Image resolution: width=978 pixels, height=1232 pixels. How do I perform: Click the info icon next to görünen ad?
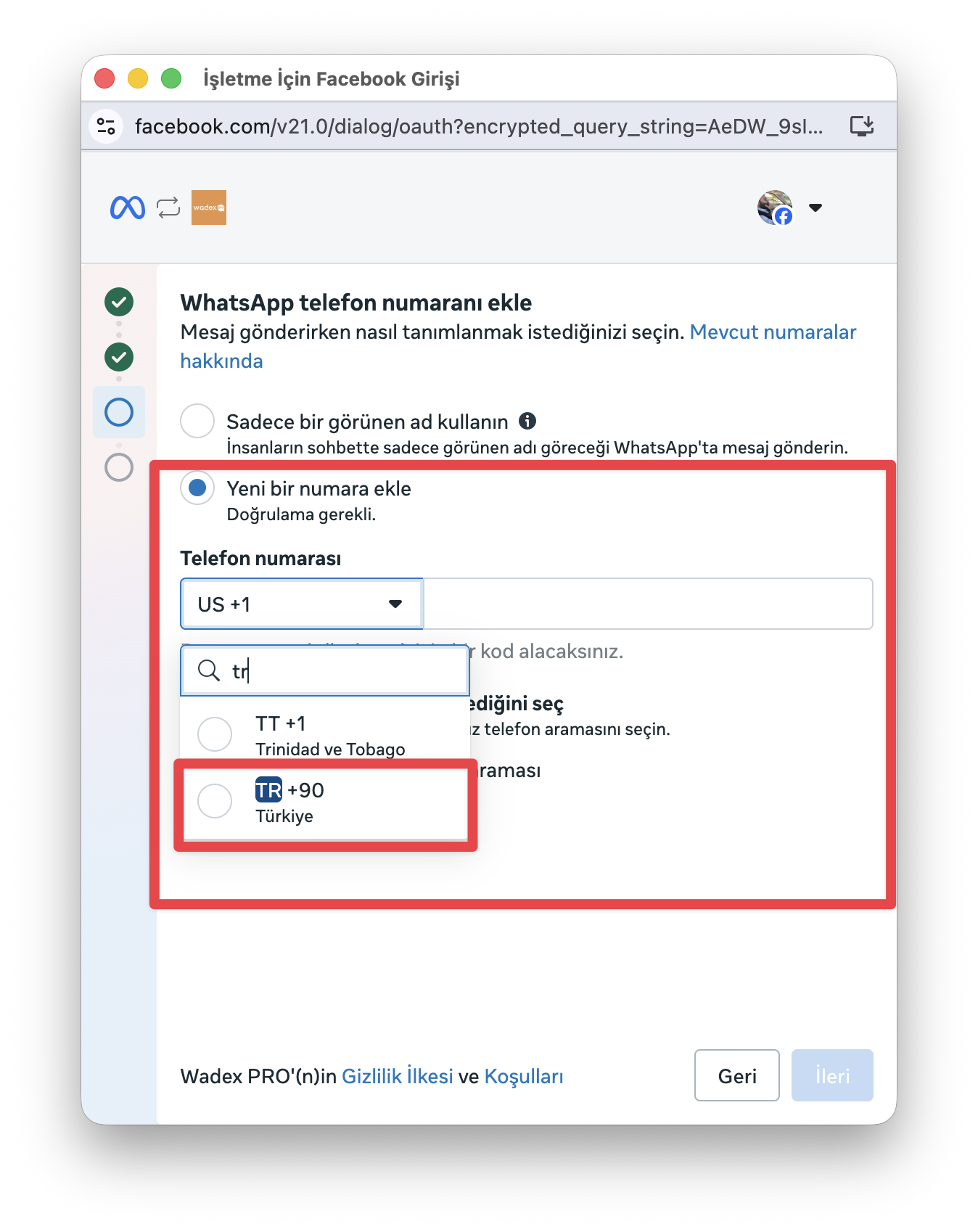point(527,421)
